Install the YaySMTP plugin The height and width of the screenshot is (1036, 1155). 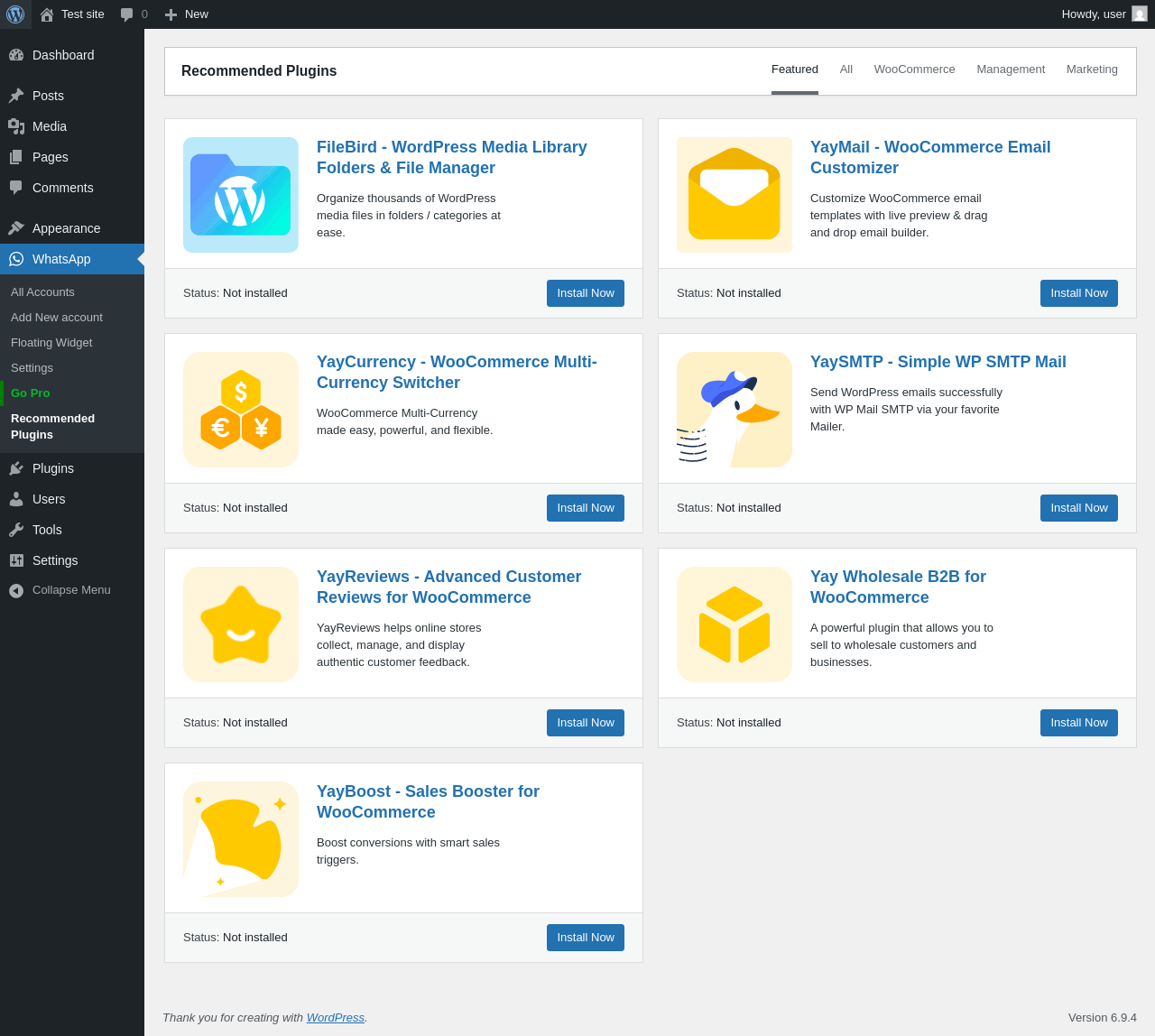pyautogui.click(x=1078, y=508)
